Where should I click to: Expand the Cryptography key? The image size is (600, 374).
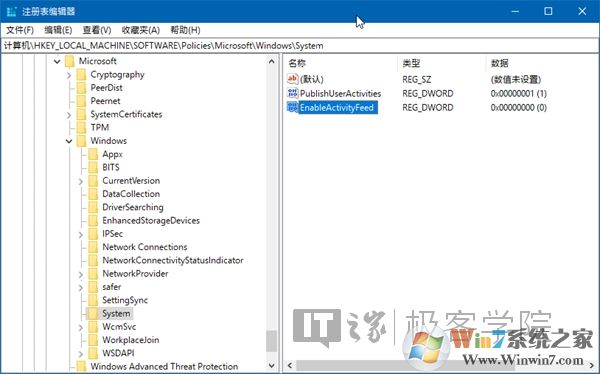pos(69,75)
